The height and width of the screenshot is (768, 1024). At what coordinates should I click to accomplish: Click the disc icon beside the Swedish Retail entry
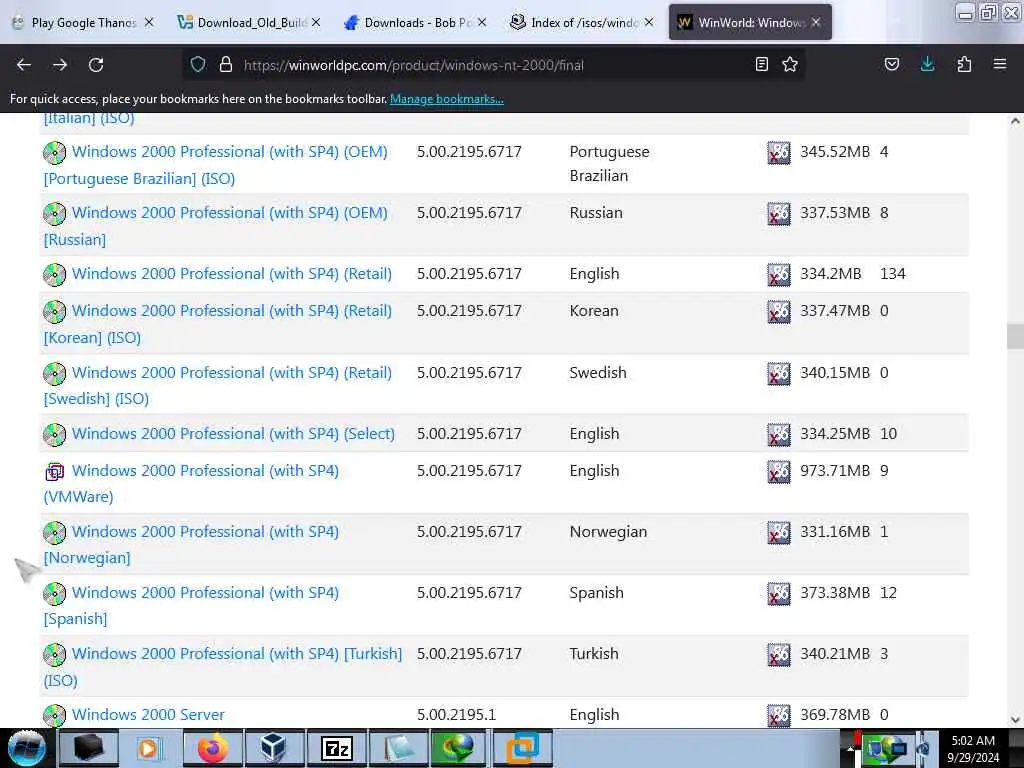pyautogui.click(x=54, y=374)
